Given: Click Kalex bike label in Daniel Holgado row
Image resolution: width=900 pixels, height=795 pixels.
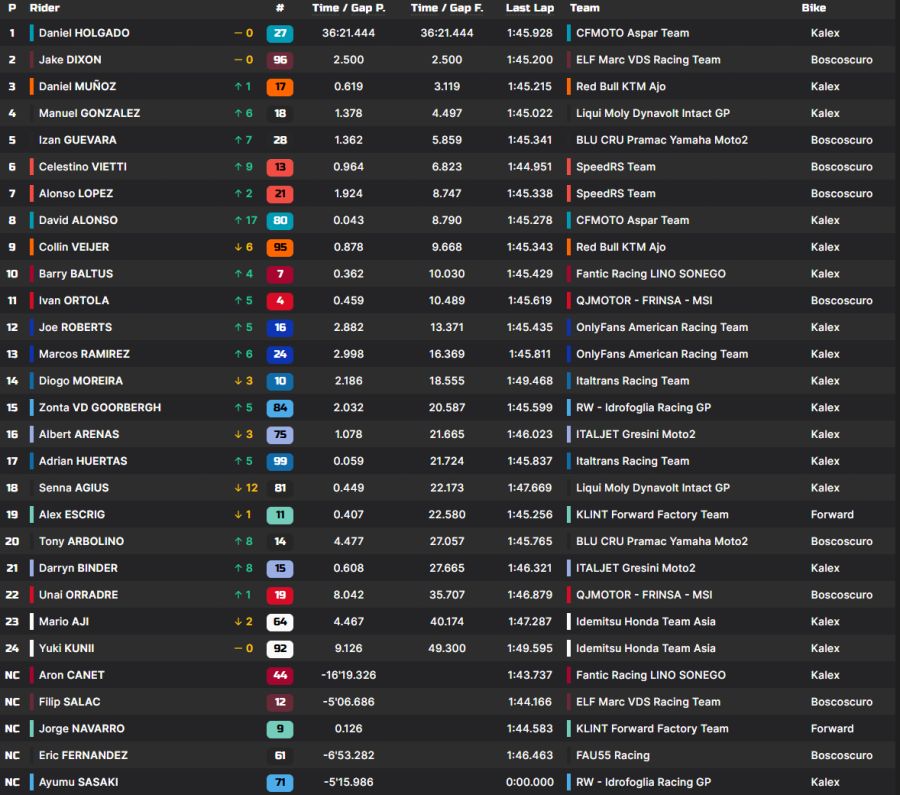Looking at the screenshot, I should coord(825,33).
